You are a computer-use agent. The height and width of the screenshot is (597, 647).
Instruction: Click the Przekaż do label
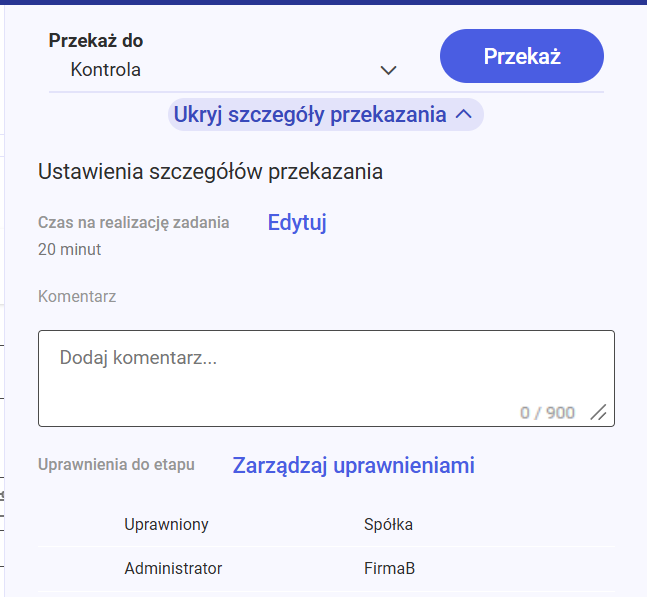click(x=96, y=41)
